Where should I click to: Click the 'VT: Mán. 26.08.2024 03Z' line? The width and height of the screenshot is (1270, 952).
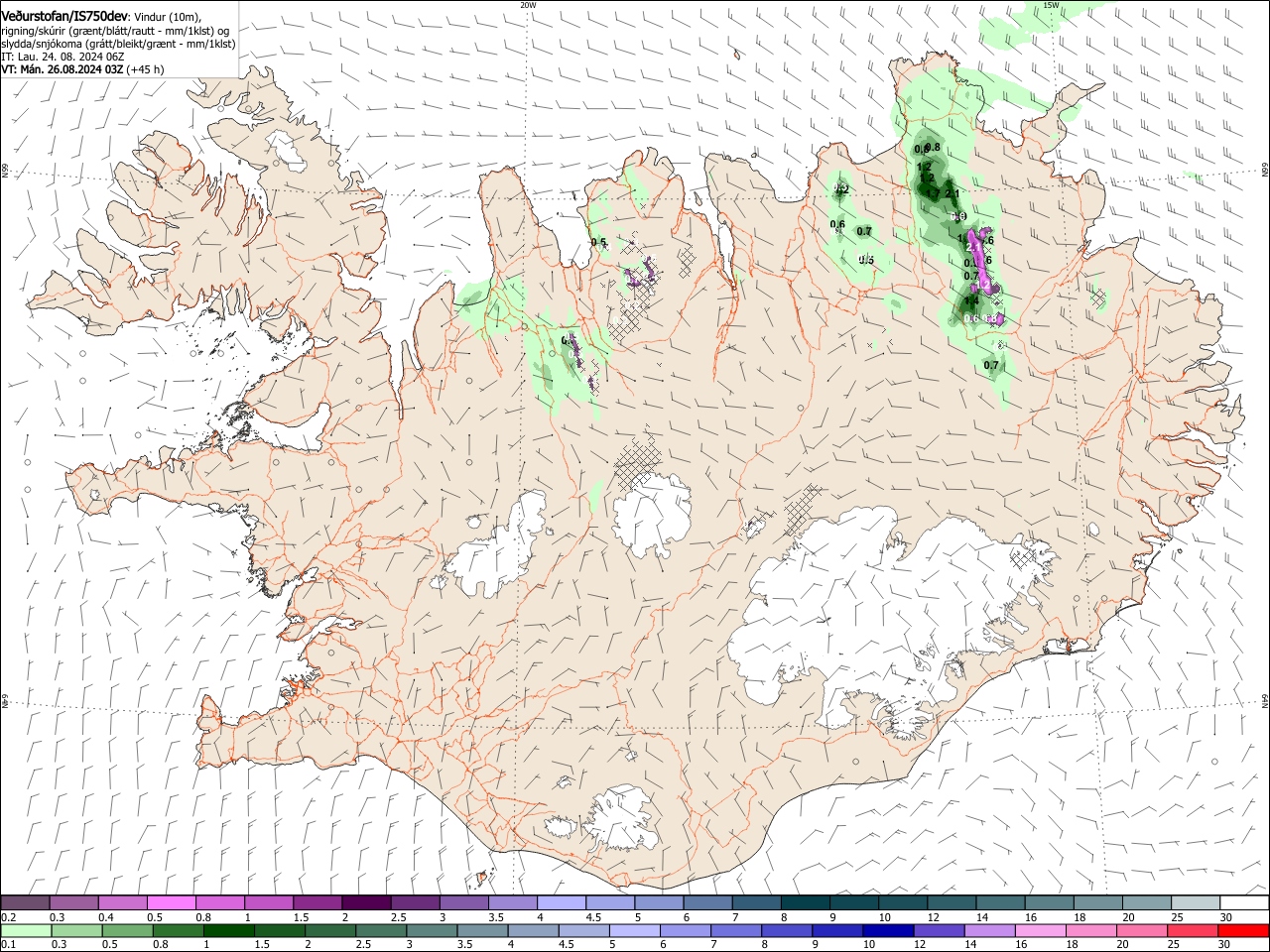pos(62,69)
